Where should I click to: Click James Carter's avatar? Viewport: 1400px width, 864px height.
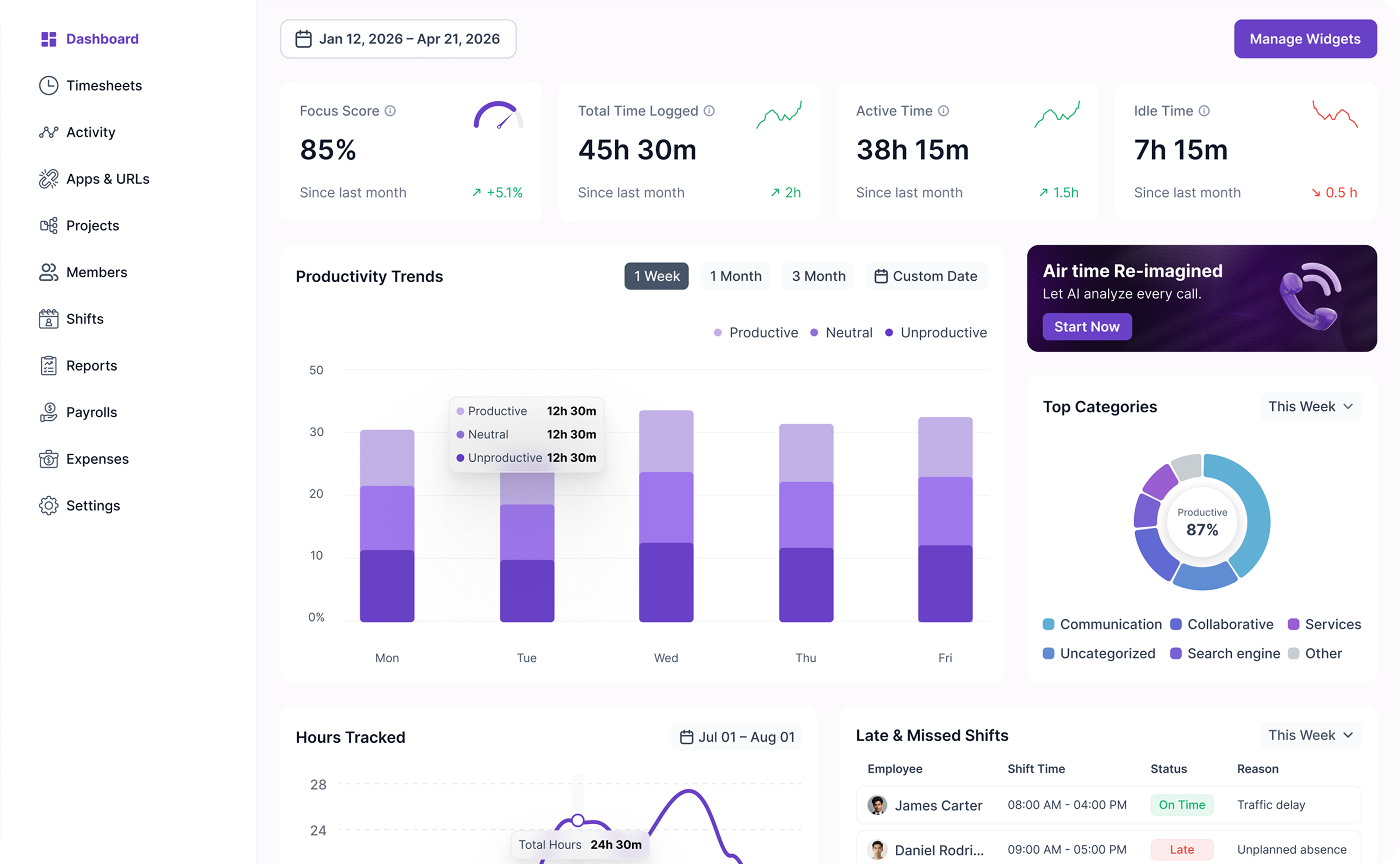[877, 805]
